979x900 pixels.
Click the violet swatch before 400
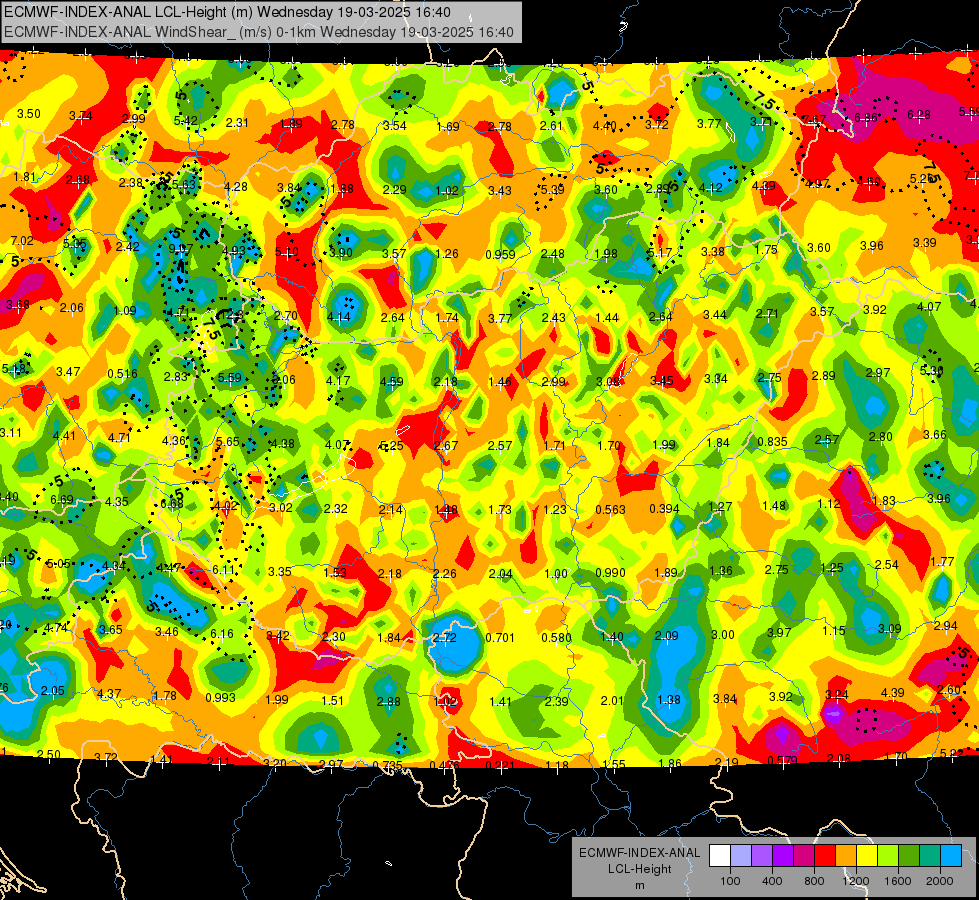point(762,856)
